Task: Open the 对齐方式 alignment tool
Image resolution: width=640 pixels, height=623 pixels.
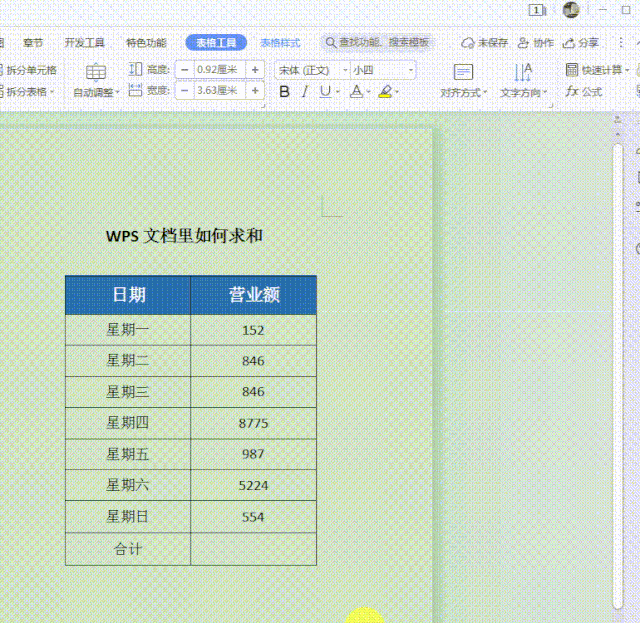Action: point(463,80)
